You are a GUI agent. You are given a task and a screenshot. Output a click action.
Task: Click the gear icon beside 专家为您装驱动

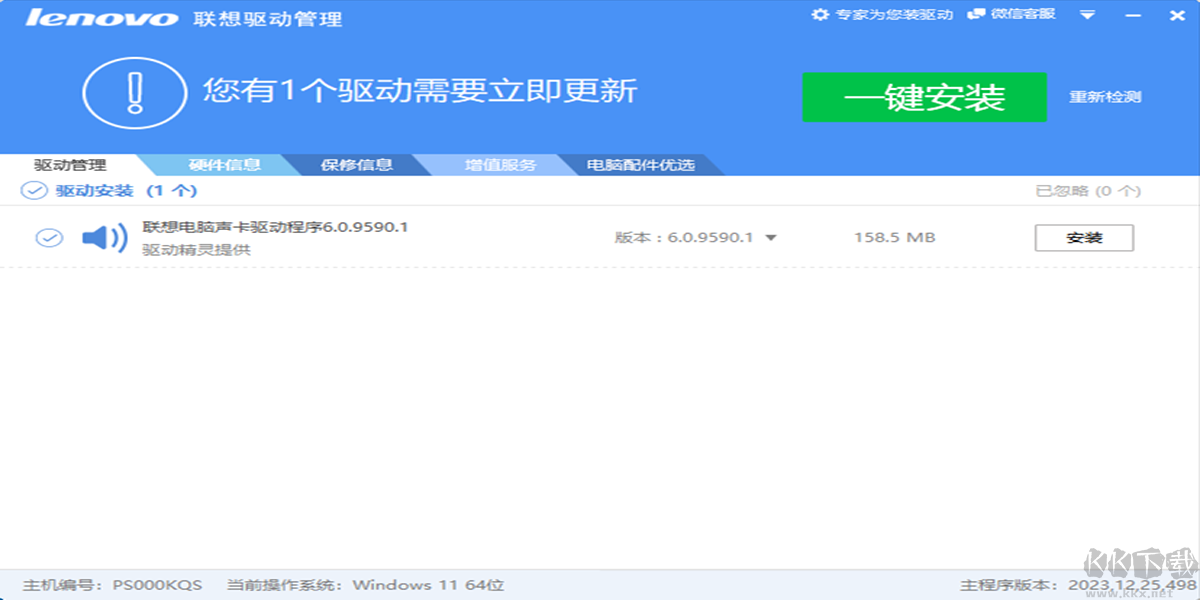(820, 15)
